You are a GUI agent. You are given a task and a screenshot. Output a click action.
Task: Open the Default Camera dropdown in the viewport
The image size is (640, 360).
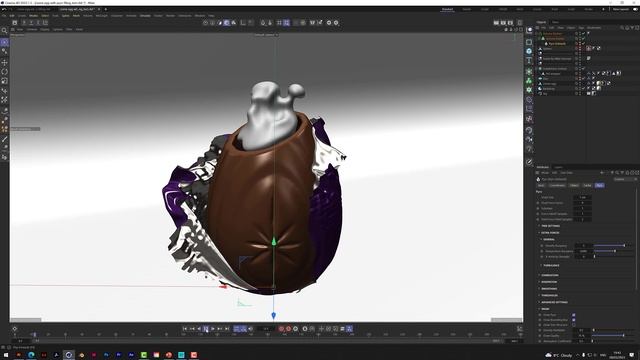[267, 35]
